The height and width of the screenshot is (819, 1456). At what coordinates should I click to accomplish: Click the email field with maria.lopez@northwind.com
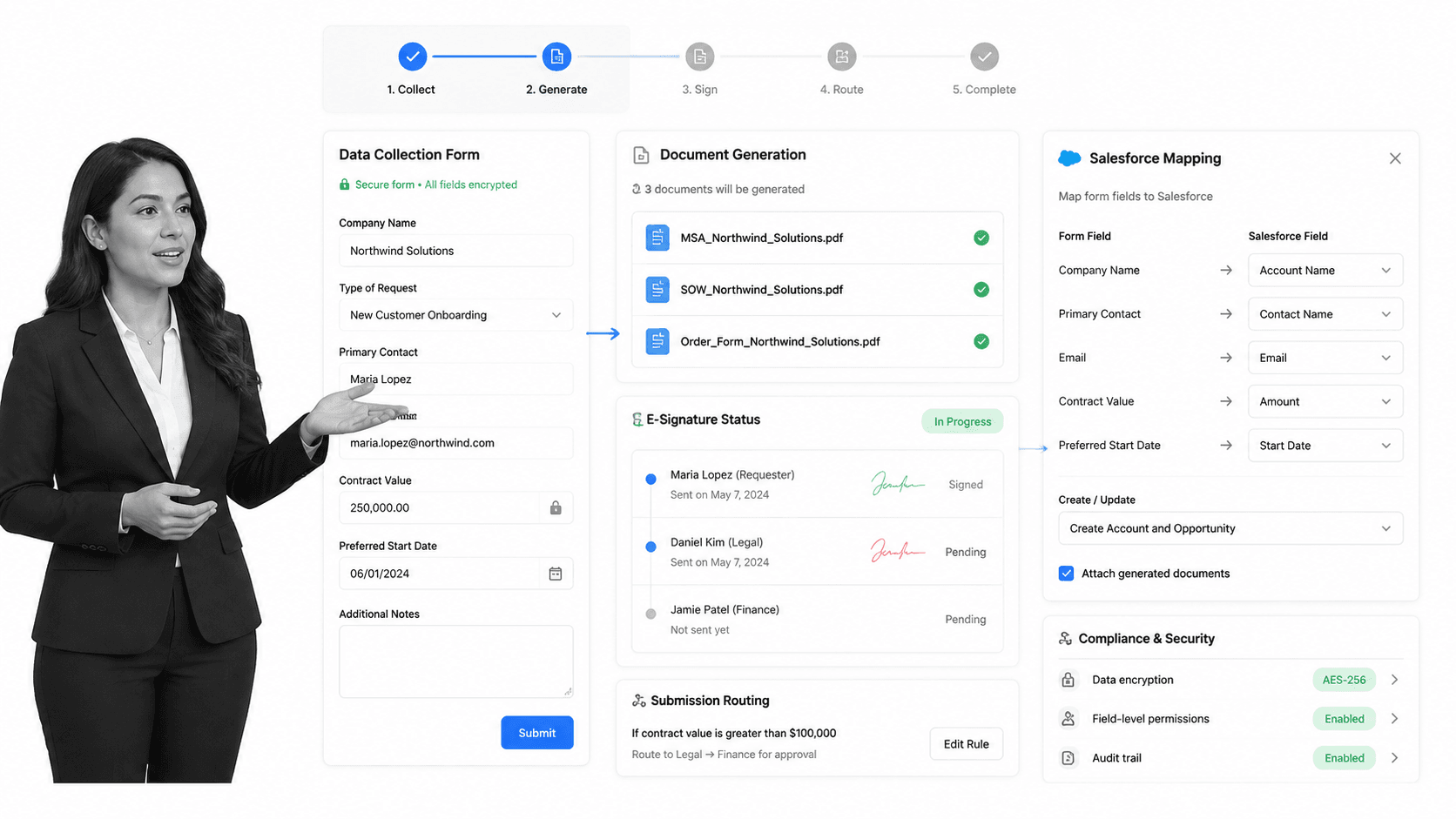pyautogui.click(x=455, y=443)
